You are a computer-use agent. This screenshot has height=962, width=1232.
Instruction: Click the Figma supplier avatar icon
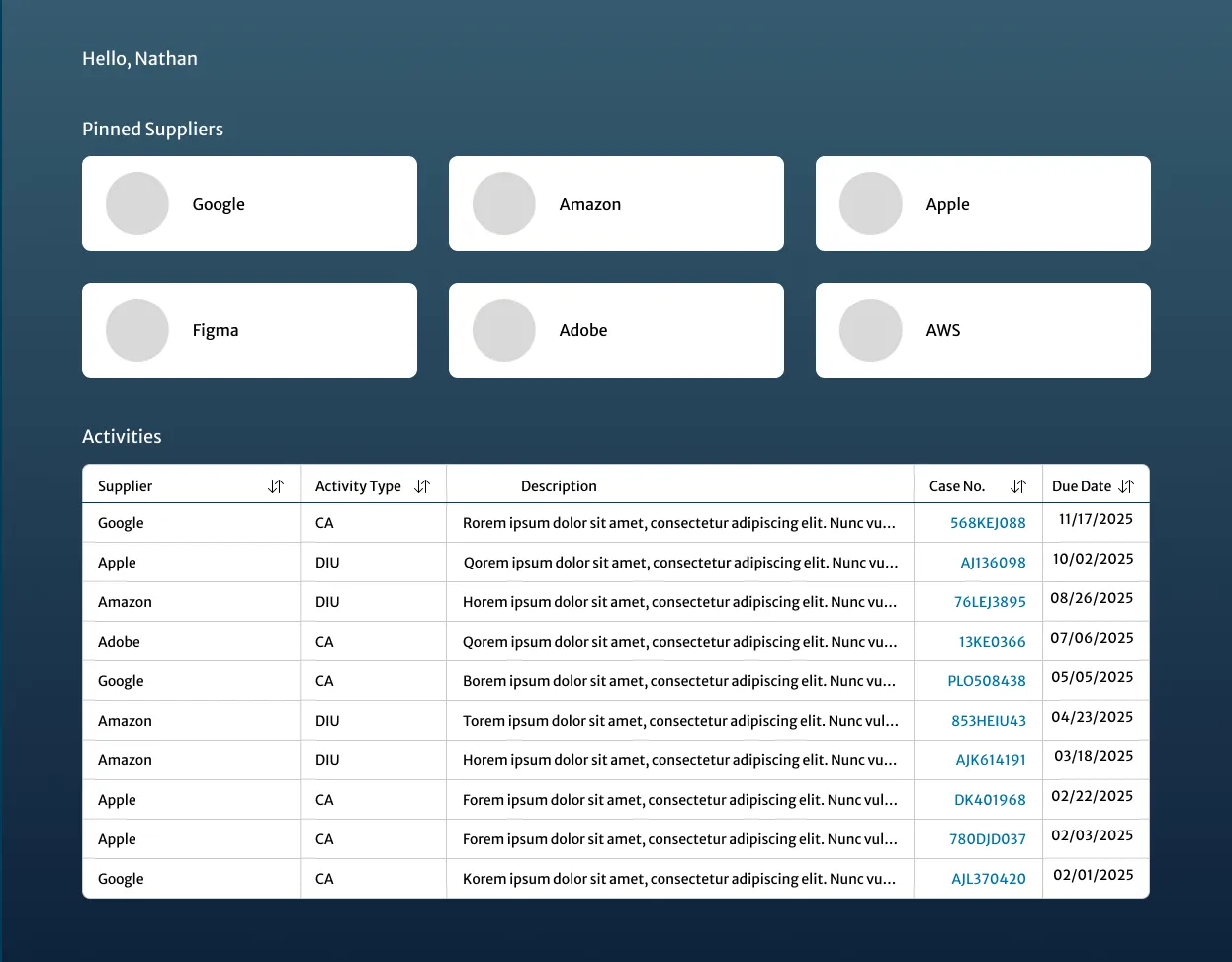pos(136,329)
